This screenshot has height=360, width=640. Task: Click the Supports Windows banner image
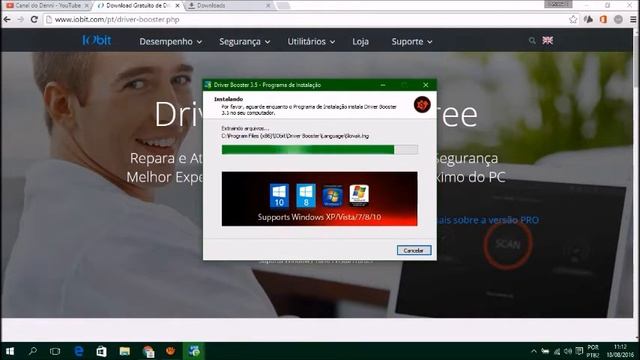[320, 199]
